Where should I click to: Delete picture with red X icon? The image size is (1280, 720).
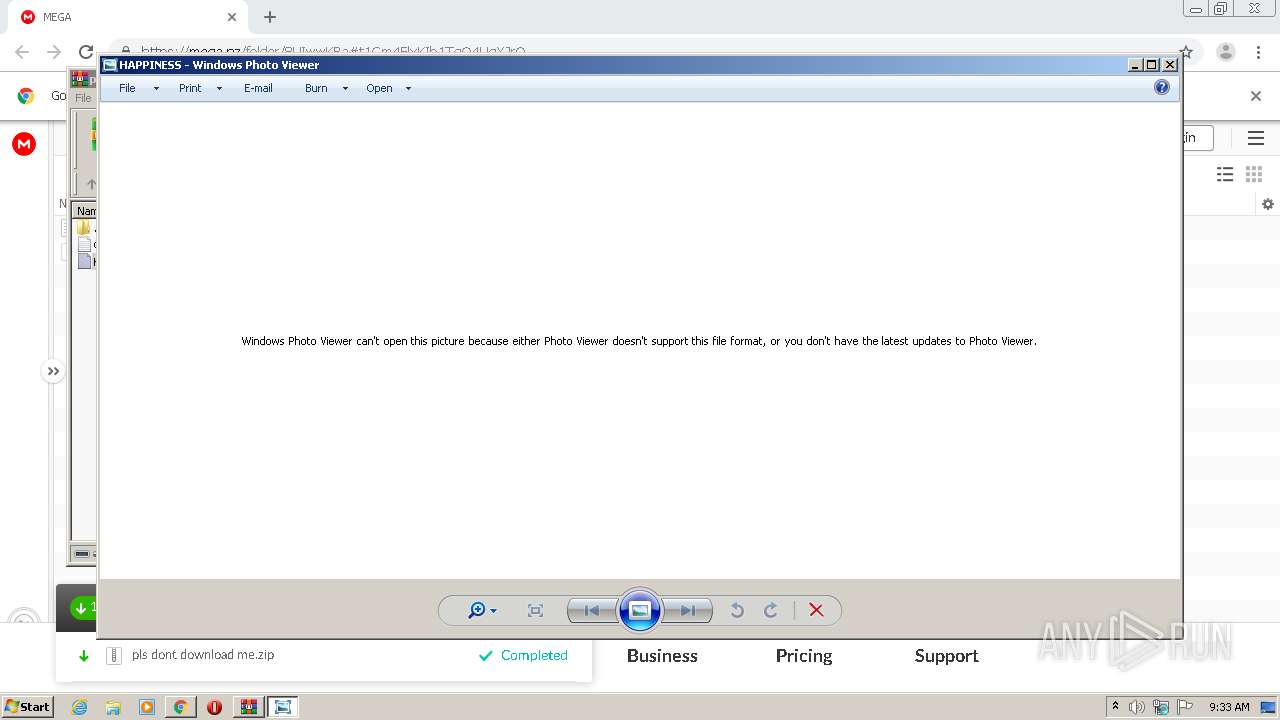(816, 610)
